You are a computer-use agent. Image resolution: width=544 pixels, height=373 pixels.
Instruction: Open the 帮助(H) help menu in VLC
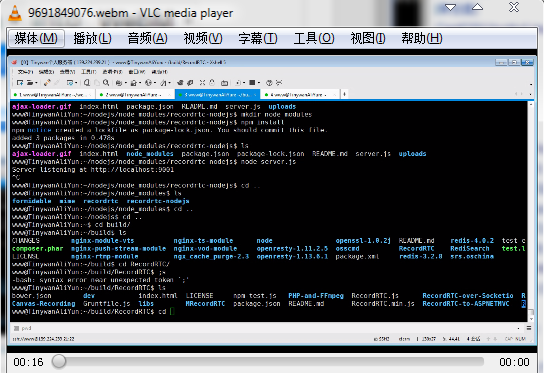pyautogui.click(x=422, y=38)
